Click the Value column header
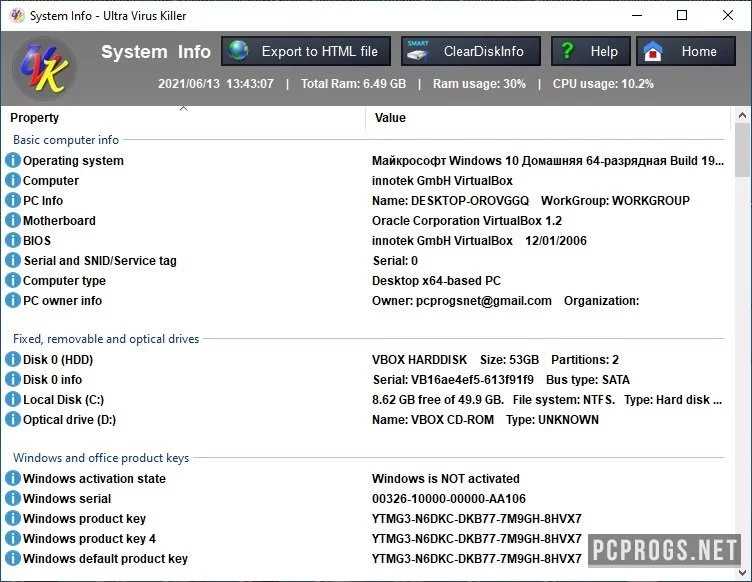The height and width of the screenshot is (582, 752). 548,117
